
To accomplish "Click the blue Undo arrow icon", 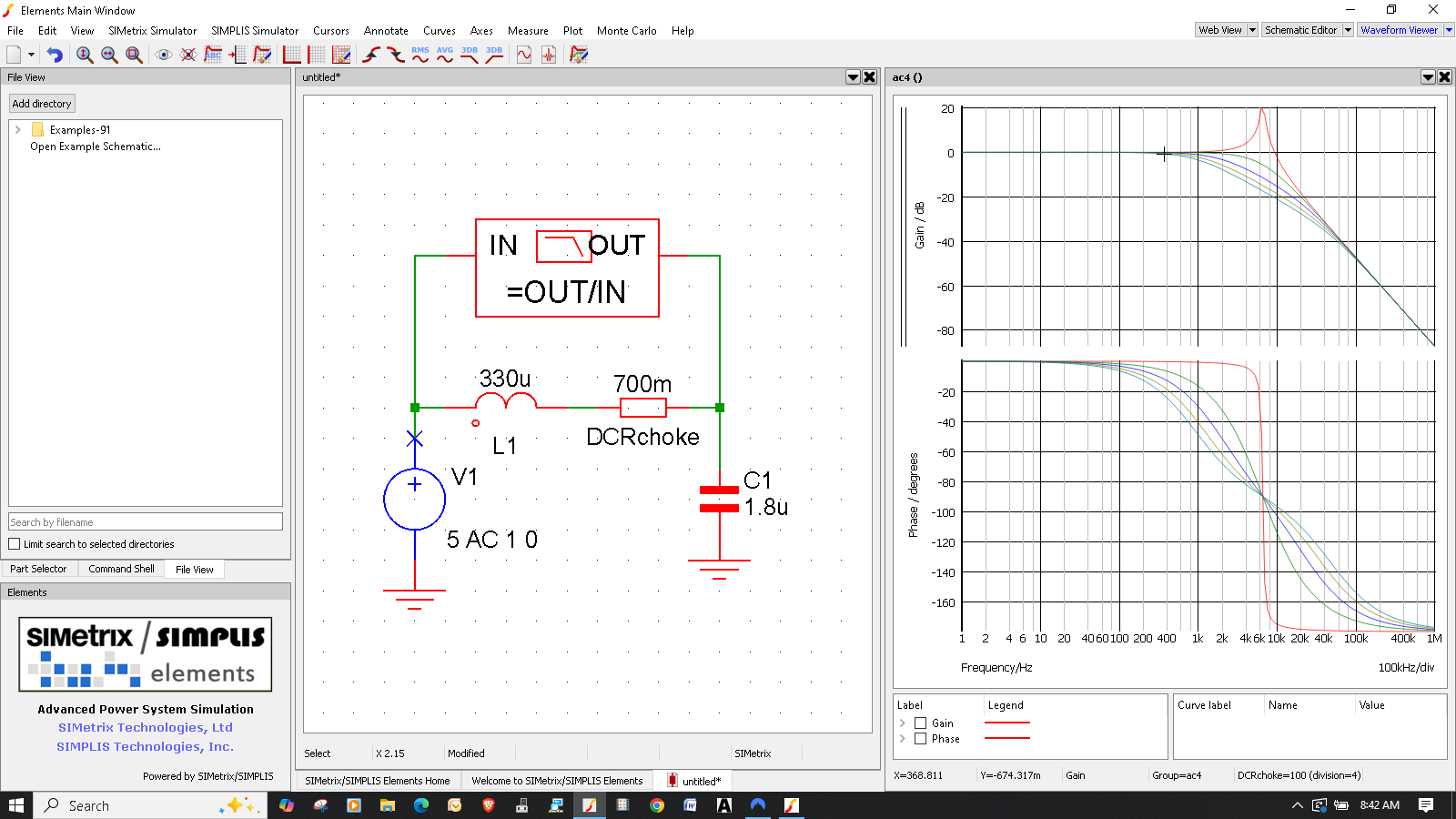I will [x=55, y=55].
